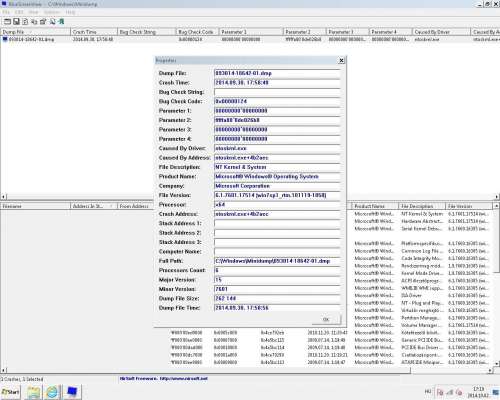Click the Company field 'Microsoft Corporation'

click(x=277, y=186)
